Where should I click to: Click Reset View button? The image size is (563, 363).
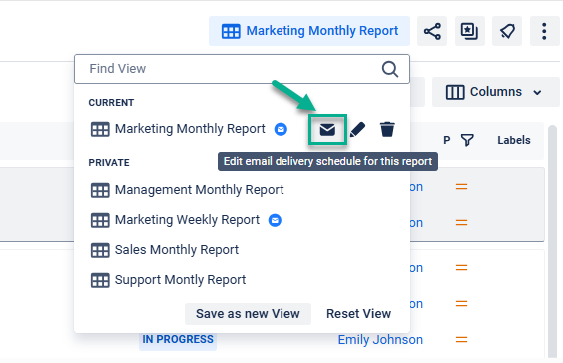tap(358, 314)
